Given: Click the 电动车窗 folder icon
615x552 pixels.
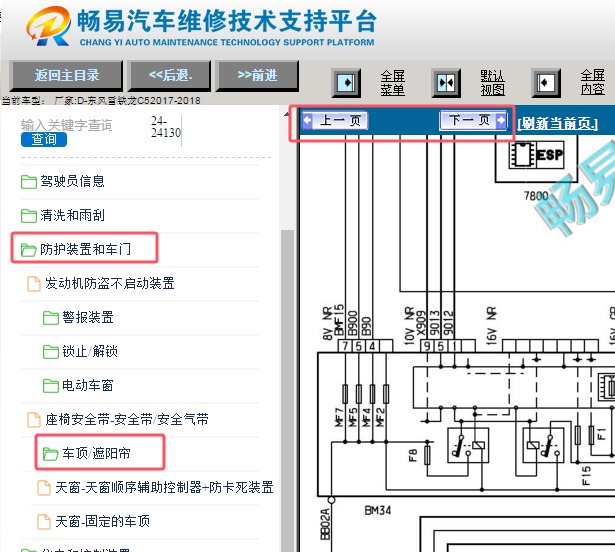Looking at the screenshot, I should [x=51, y=386].
